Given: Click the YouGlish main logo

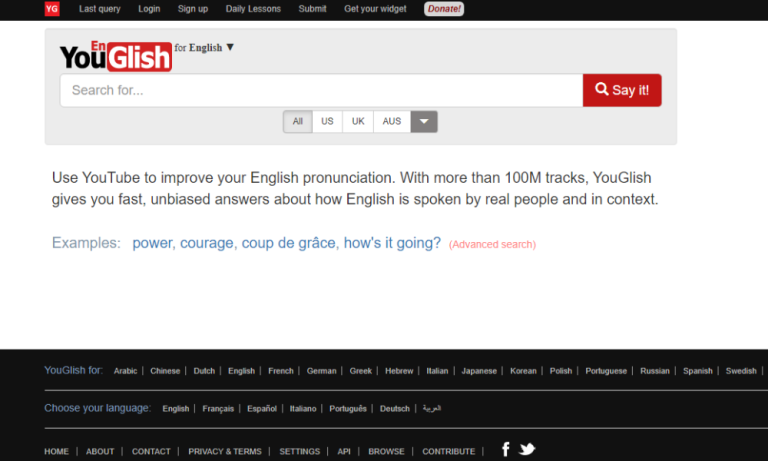Looking at the screenshot, I should pos(116,56).
